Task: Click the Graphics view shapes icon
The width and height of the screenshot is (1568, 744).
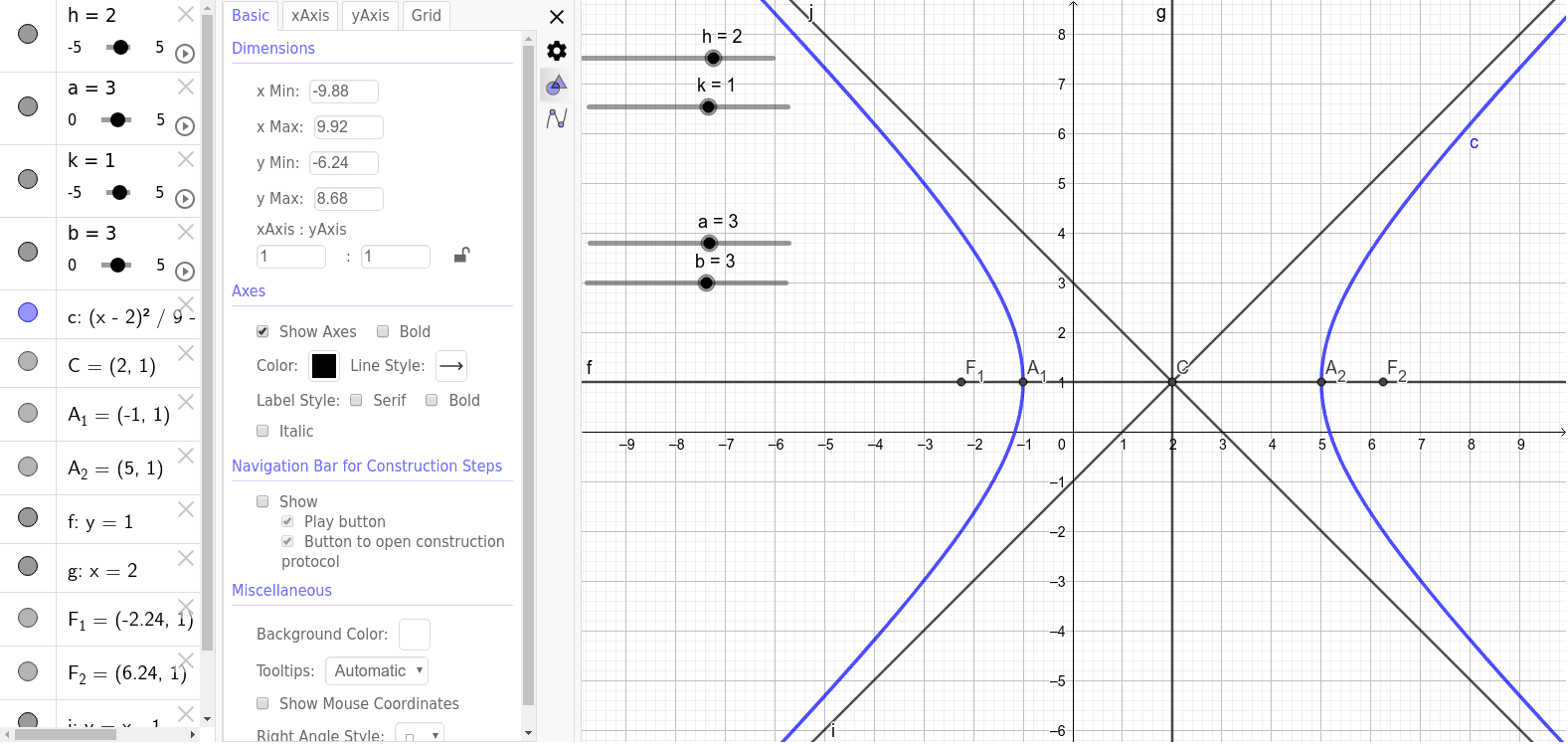Action: (557, 86)
